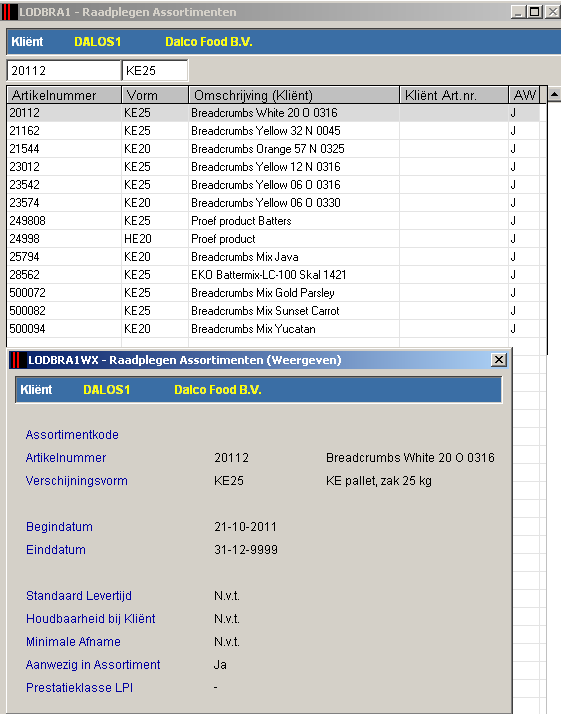Click the LODBRA1WX dialog's red-bar title icon
The image size is (561, 714).
point(18,360)
